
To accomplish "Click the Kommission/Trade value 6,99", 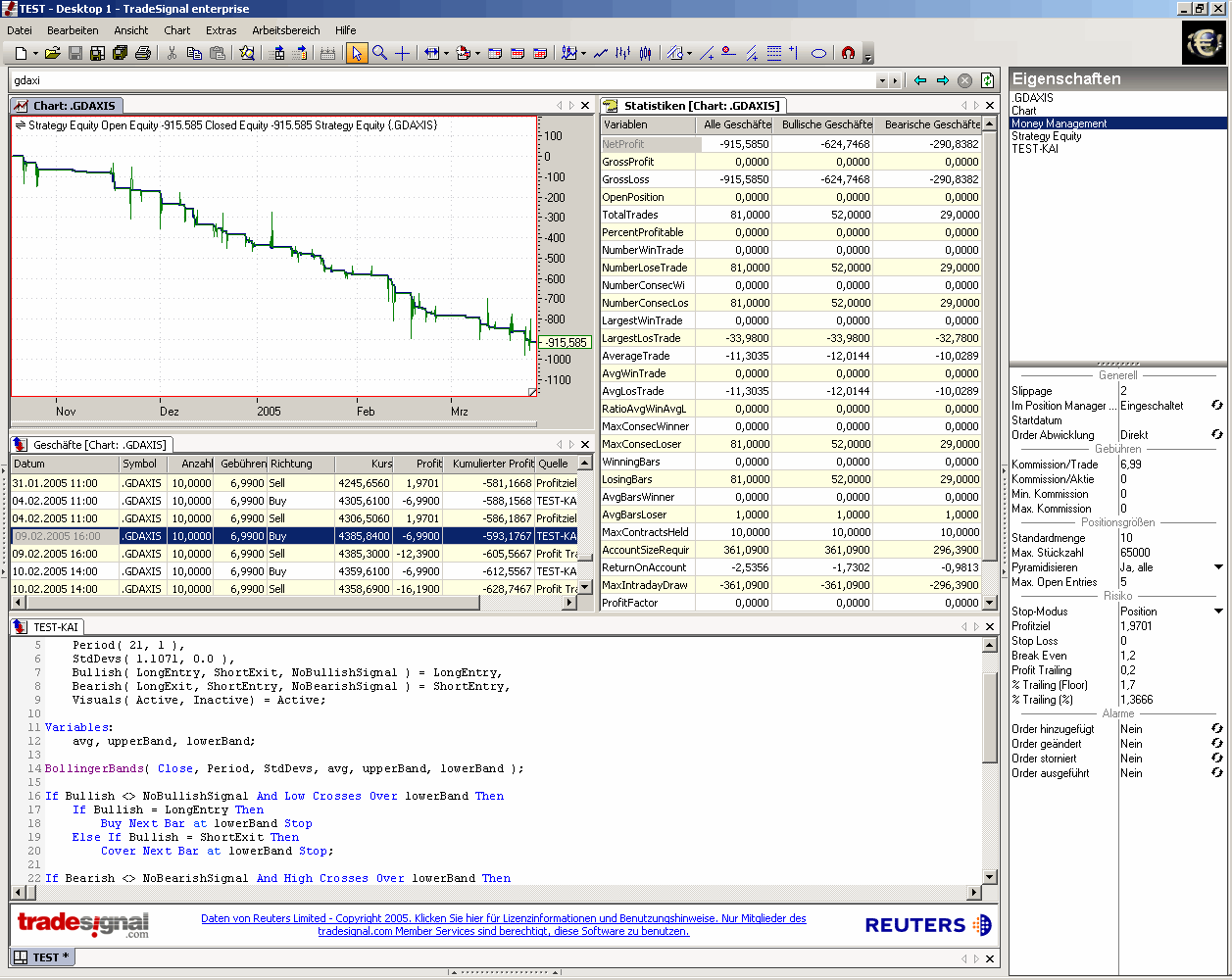I will tap(1172, 464).
